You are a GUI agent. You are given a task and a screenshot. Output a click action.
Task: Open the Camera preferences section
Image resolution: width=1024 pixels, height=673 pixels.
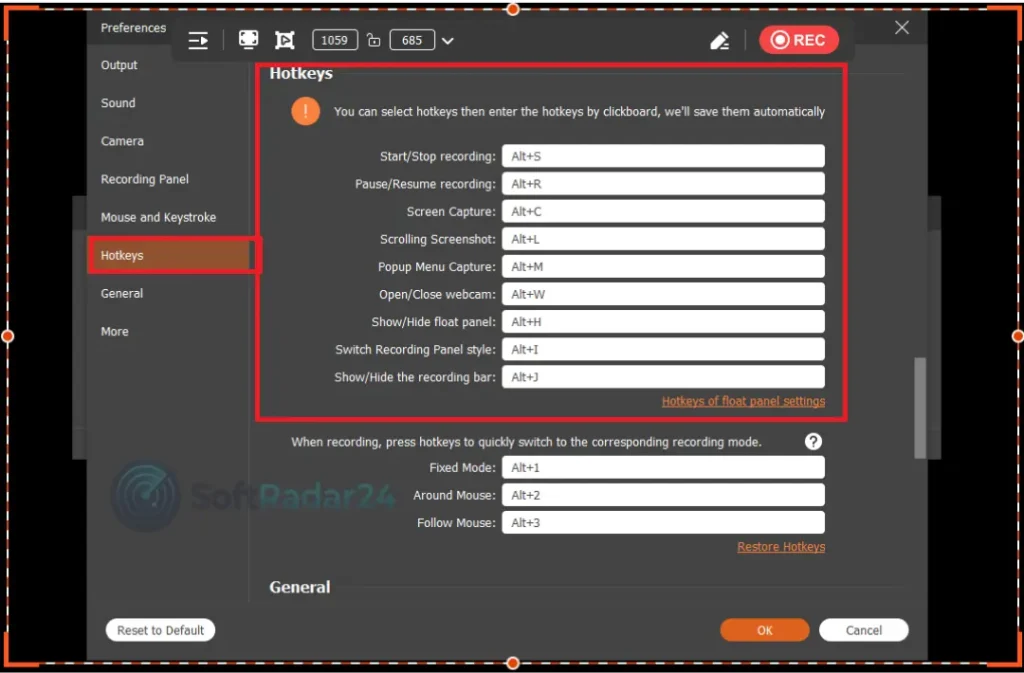121,141
